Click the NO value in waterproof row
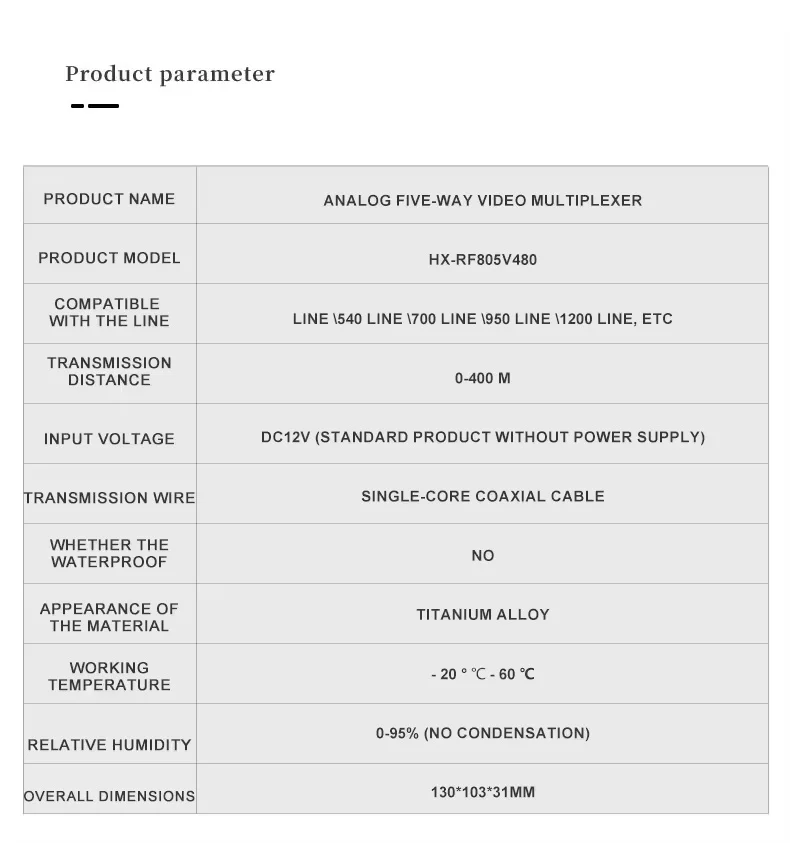The image size is (790, 843). click(482, 556)
